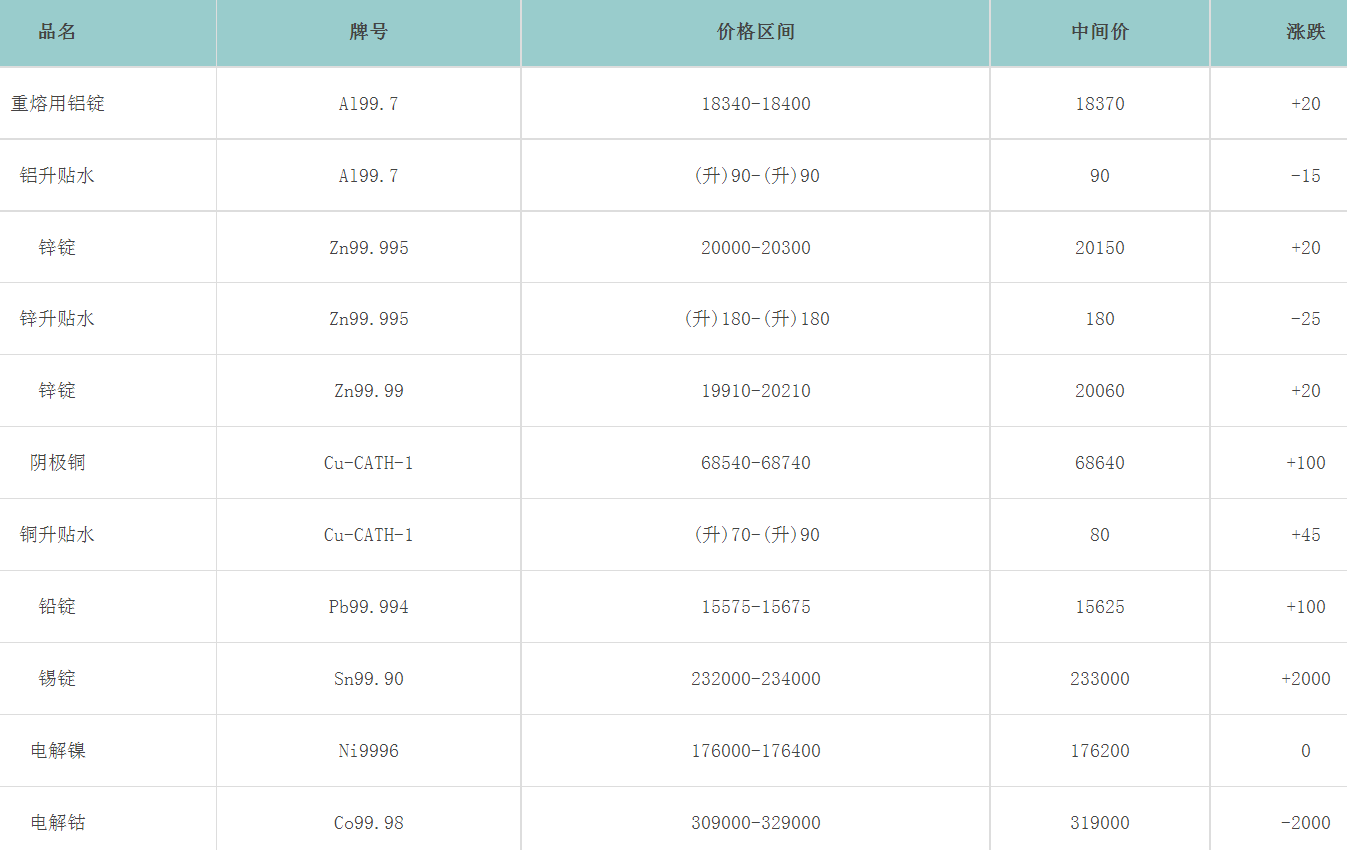Open the 重熔用铝锭 product name
This screenshot has height=850, width=1347.
click(x=57, y=104)
